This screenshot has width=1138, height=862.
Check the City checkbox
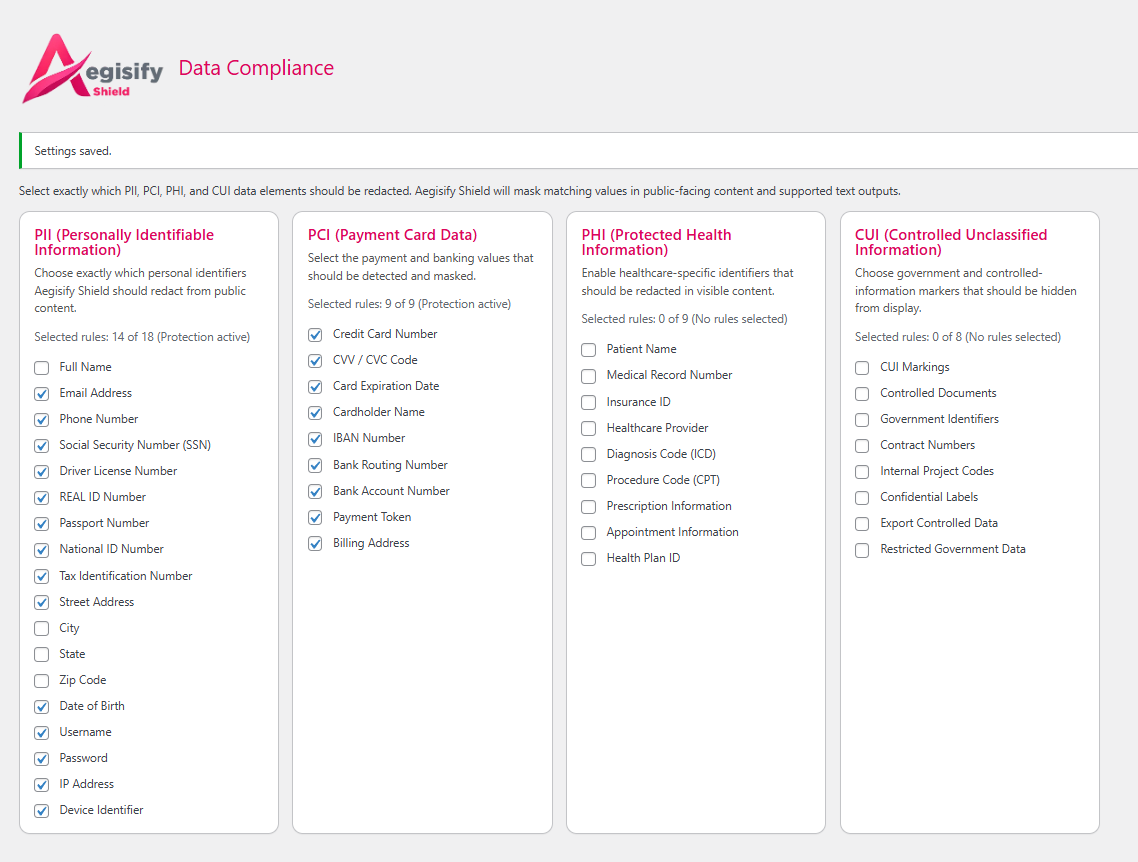click(42, 629)
